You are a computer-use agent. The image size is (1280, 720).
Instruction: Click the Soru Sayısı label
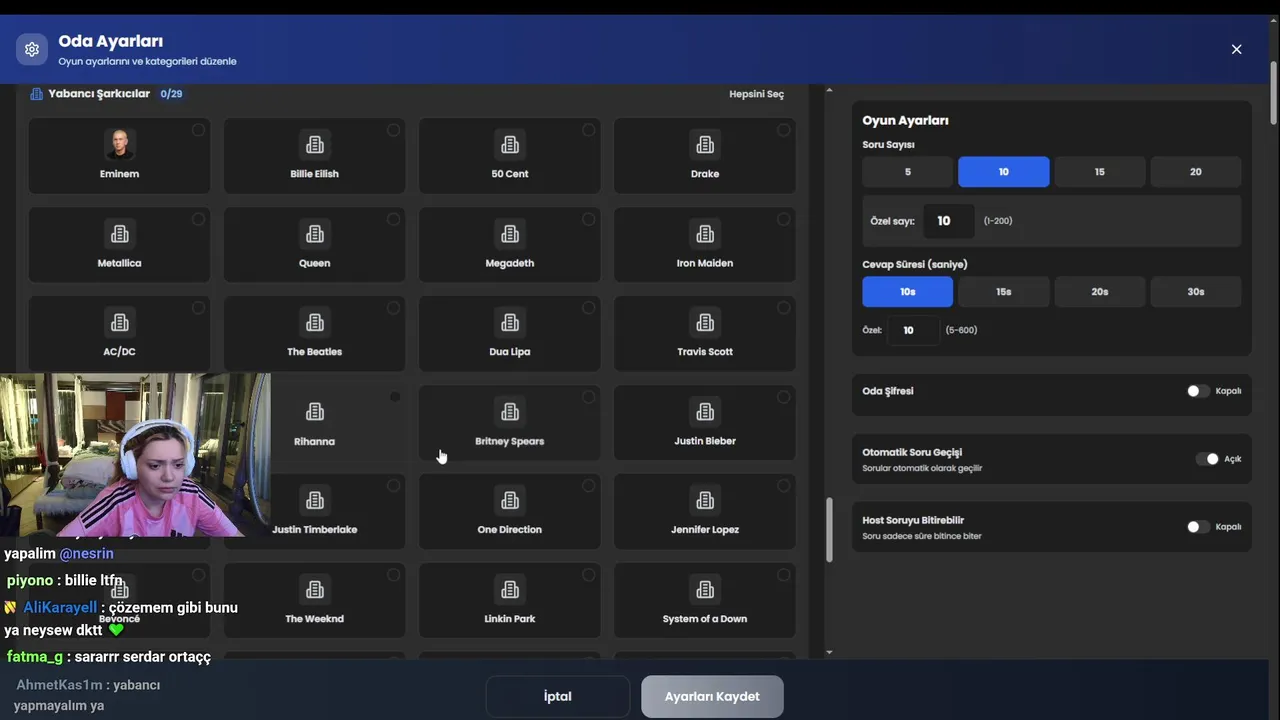tap(889, 145)
